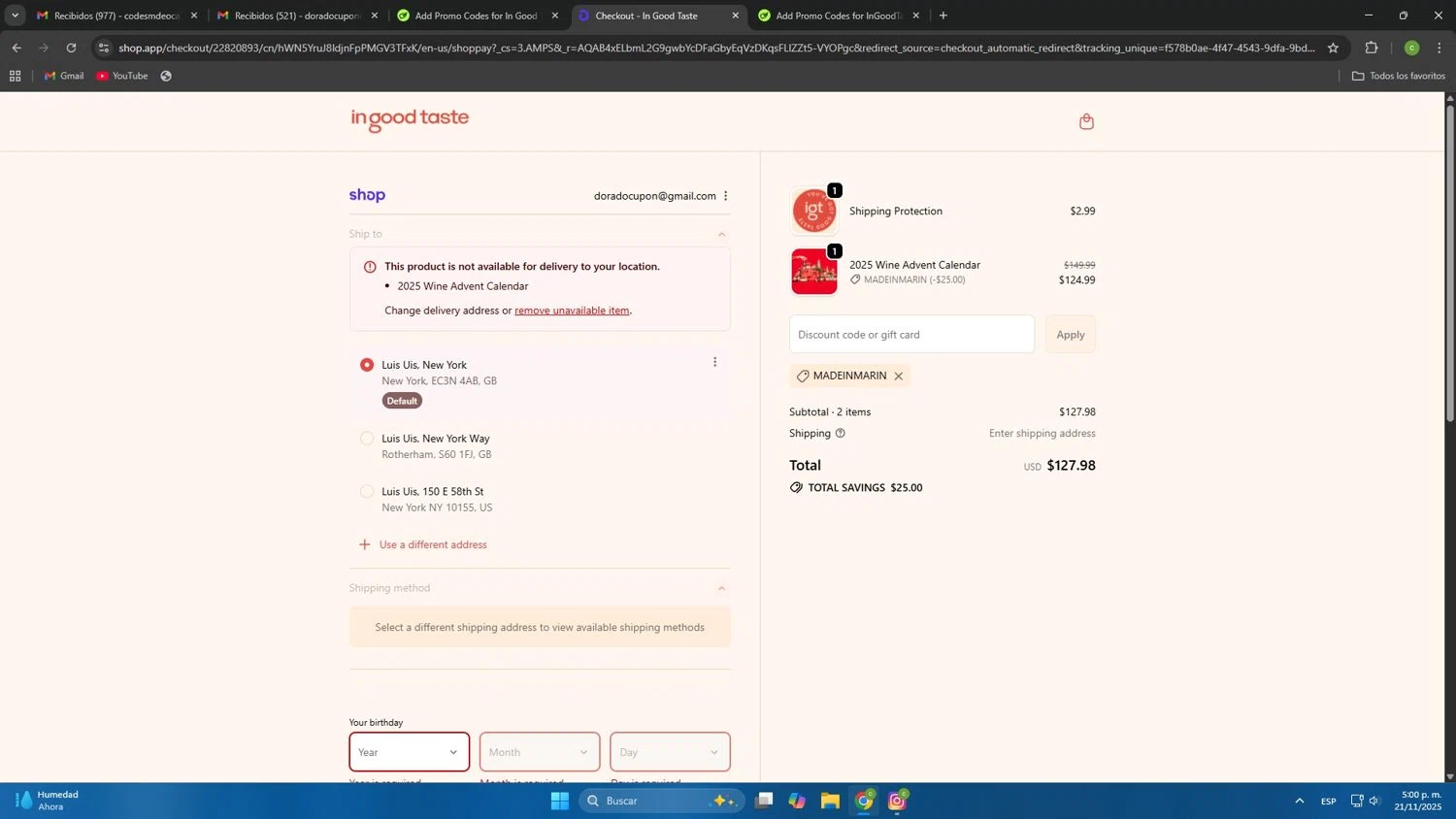Screen dimensions: 1456x819
Task: Click the Shipping Protection product thumbnail
Action: (x=814, y=212)
